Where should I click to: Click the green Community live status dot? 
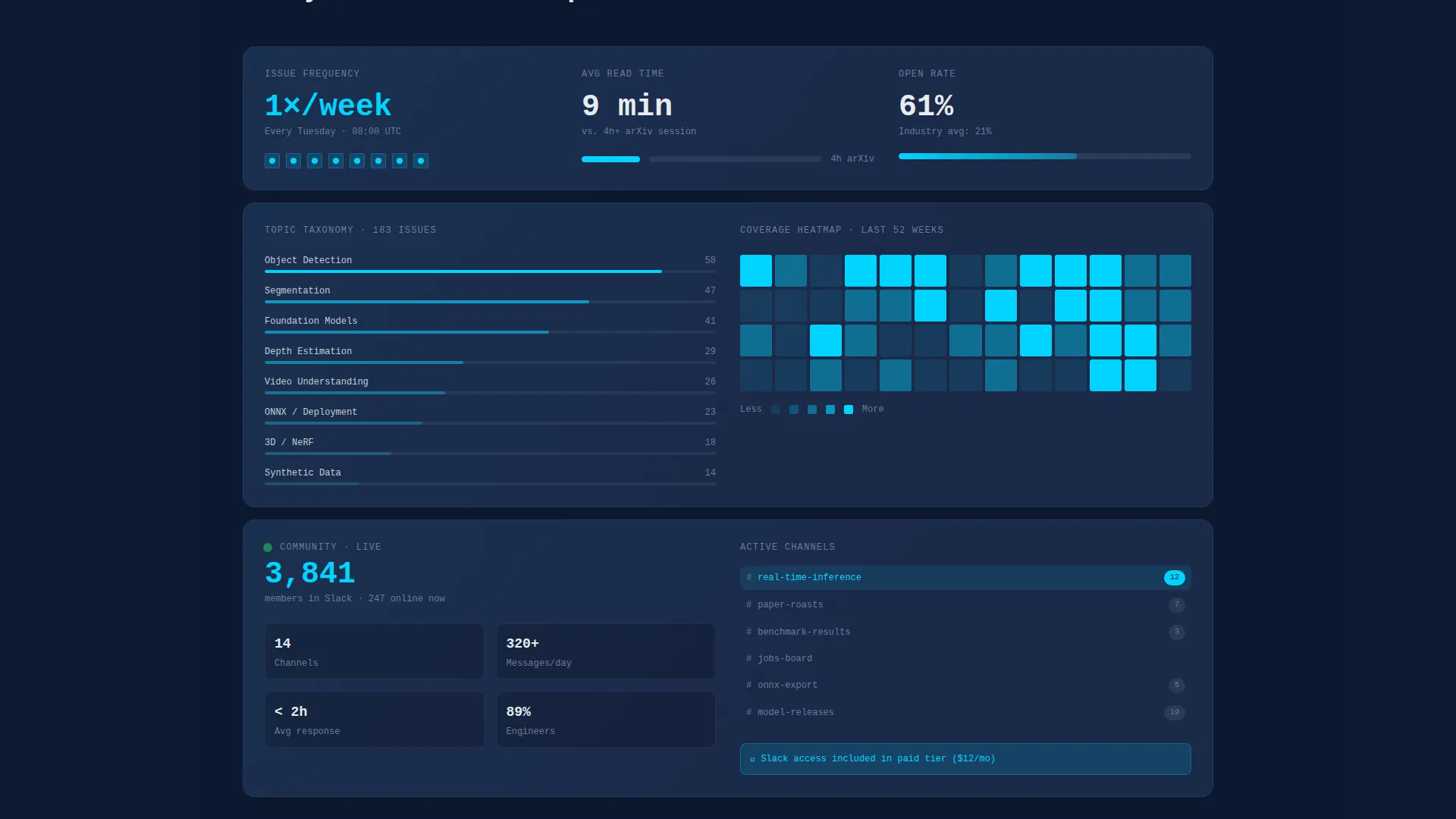tap(268, 548)
